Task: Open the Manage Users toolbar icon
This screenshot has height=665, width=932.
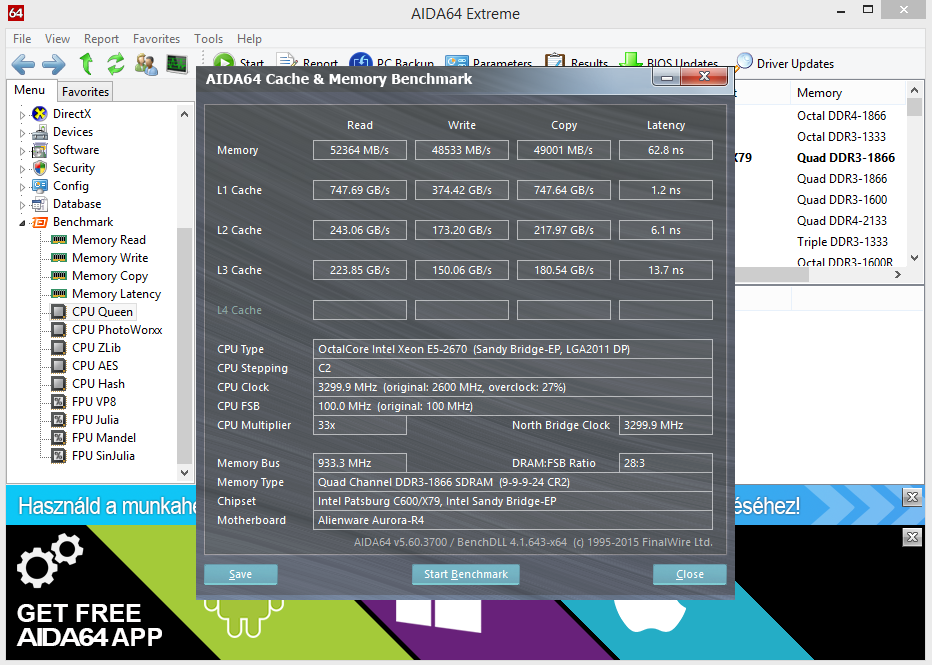Action: pos(146,65)
